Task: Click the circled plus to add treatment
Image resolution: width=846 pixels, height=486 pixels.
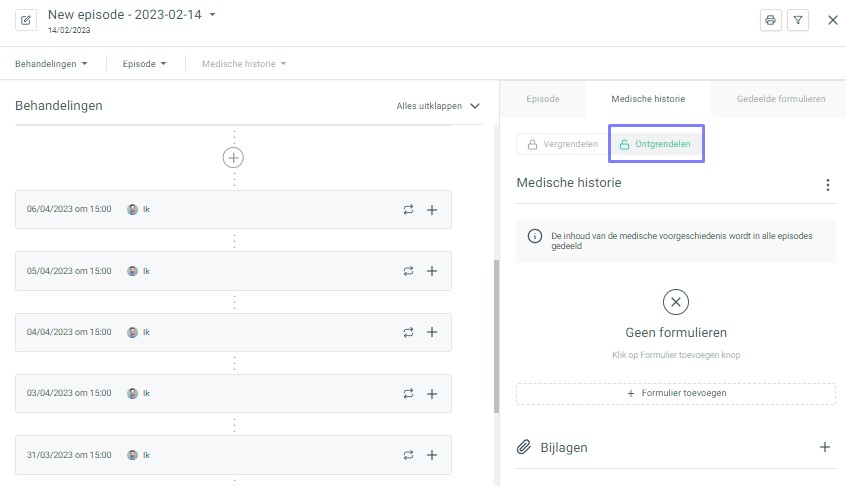Action: (x=233, y=158)
